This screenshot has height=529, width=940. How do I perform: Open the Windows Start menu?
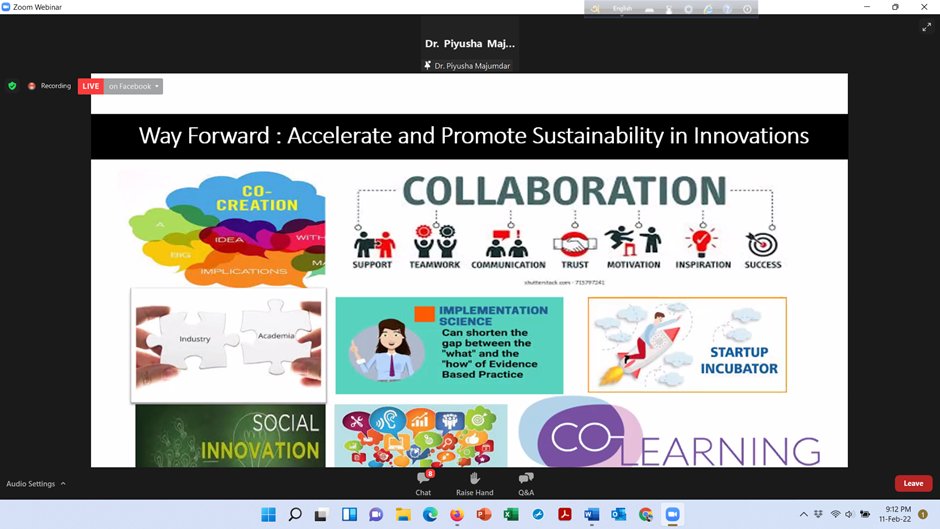click(x=269, y=515)
